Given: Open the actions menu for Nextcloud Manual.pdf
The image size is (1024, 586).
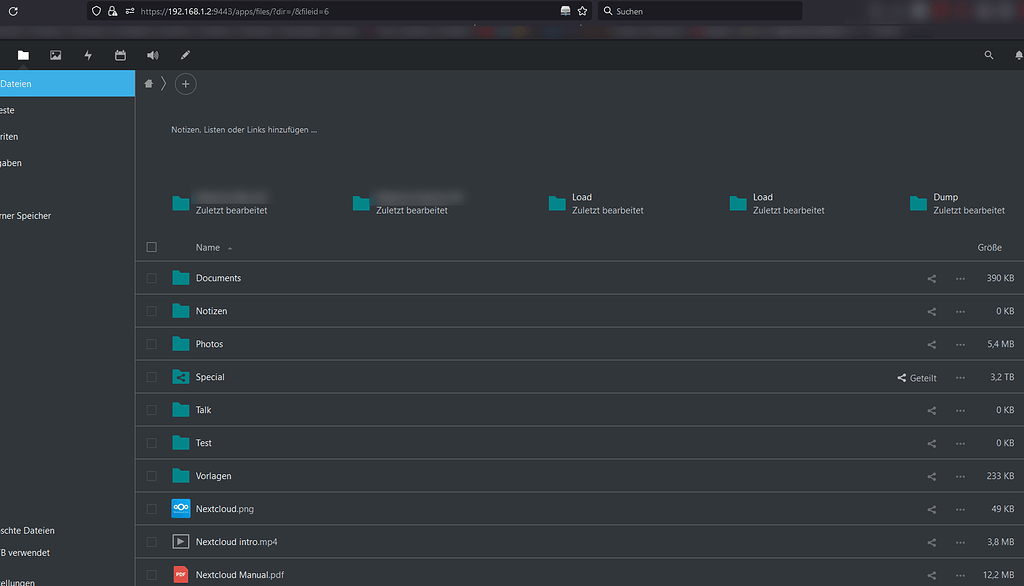Looking at the screenshot, I should 960,574.
